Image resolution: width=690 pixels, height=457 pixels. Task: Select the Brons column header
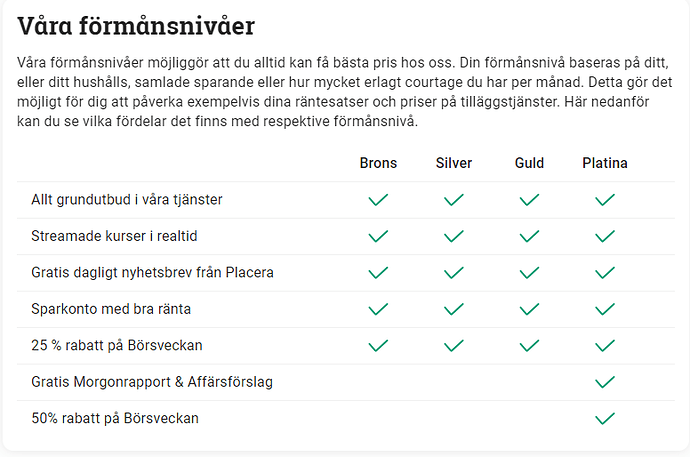click(x=378, y=163)
